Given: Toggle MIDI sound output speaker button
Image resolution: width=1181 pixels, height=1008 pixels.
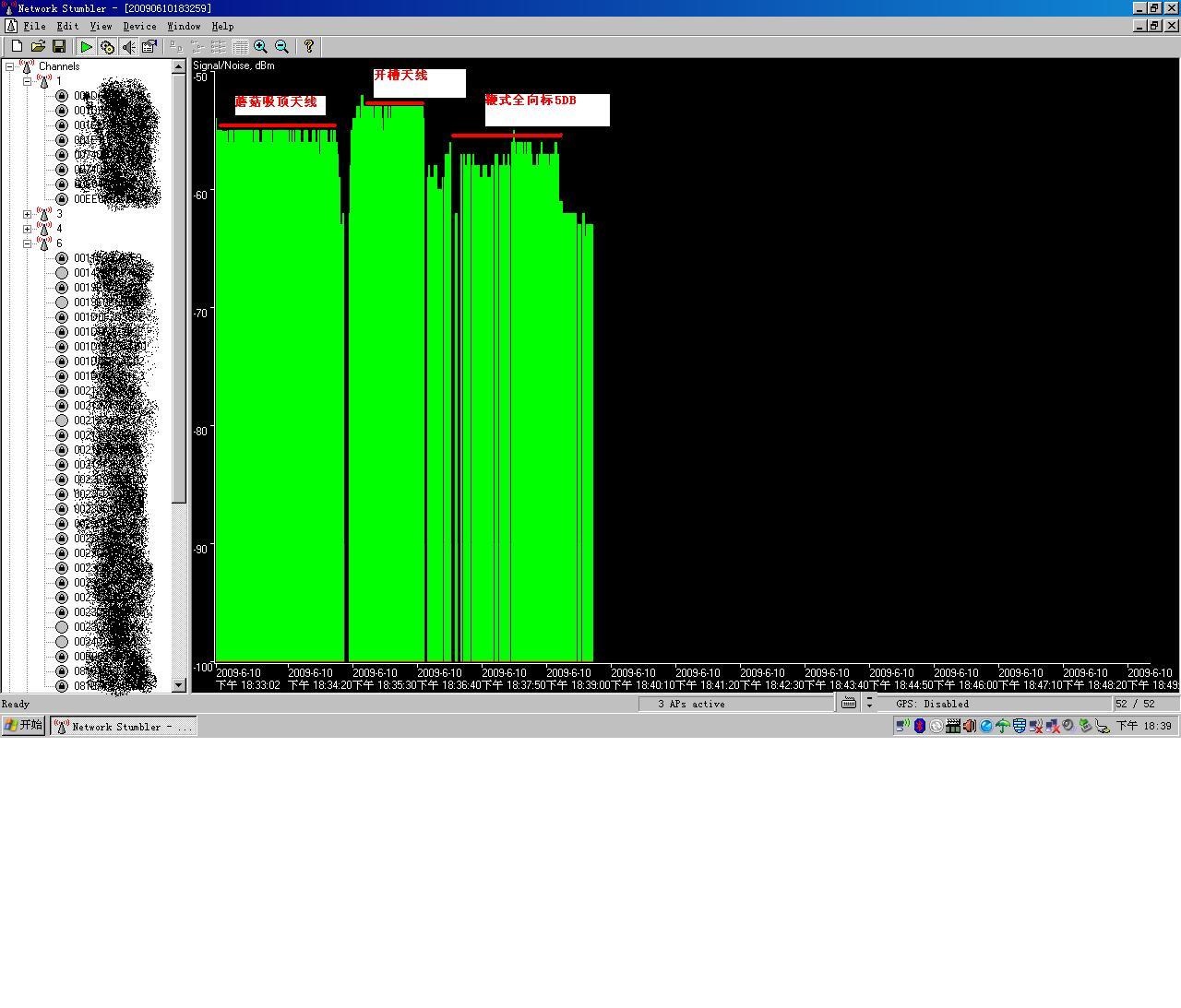Looking at the screenshot, I should [128, 46].
